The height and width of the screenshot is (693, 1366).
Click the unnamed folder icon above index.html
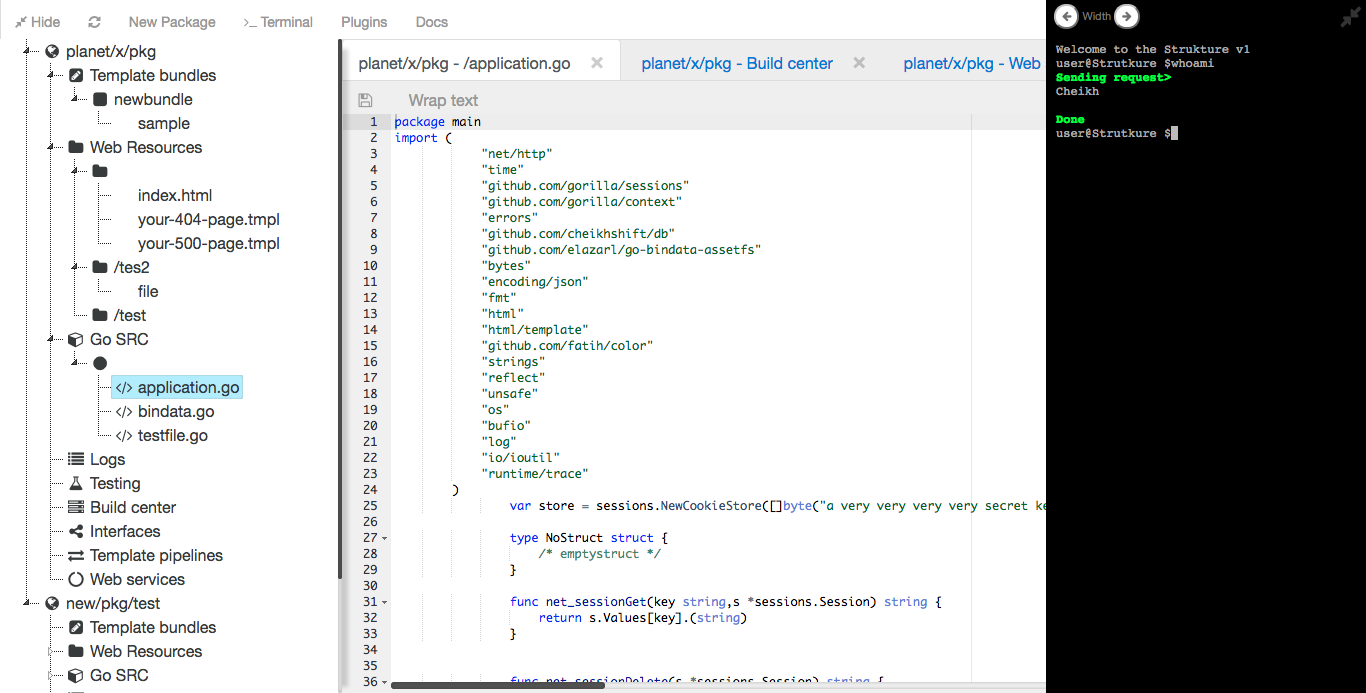point(100,172)
